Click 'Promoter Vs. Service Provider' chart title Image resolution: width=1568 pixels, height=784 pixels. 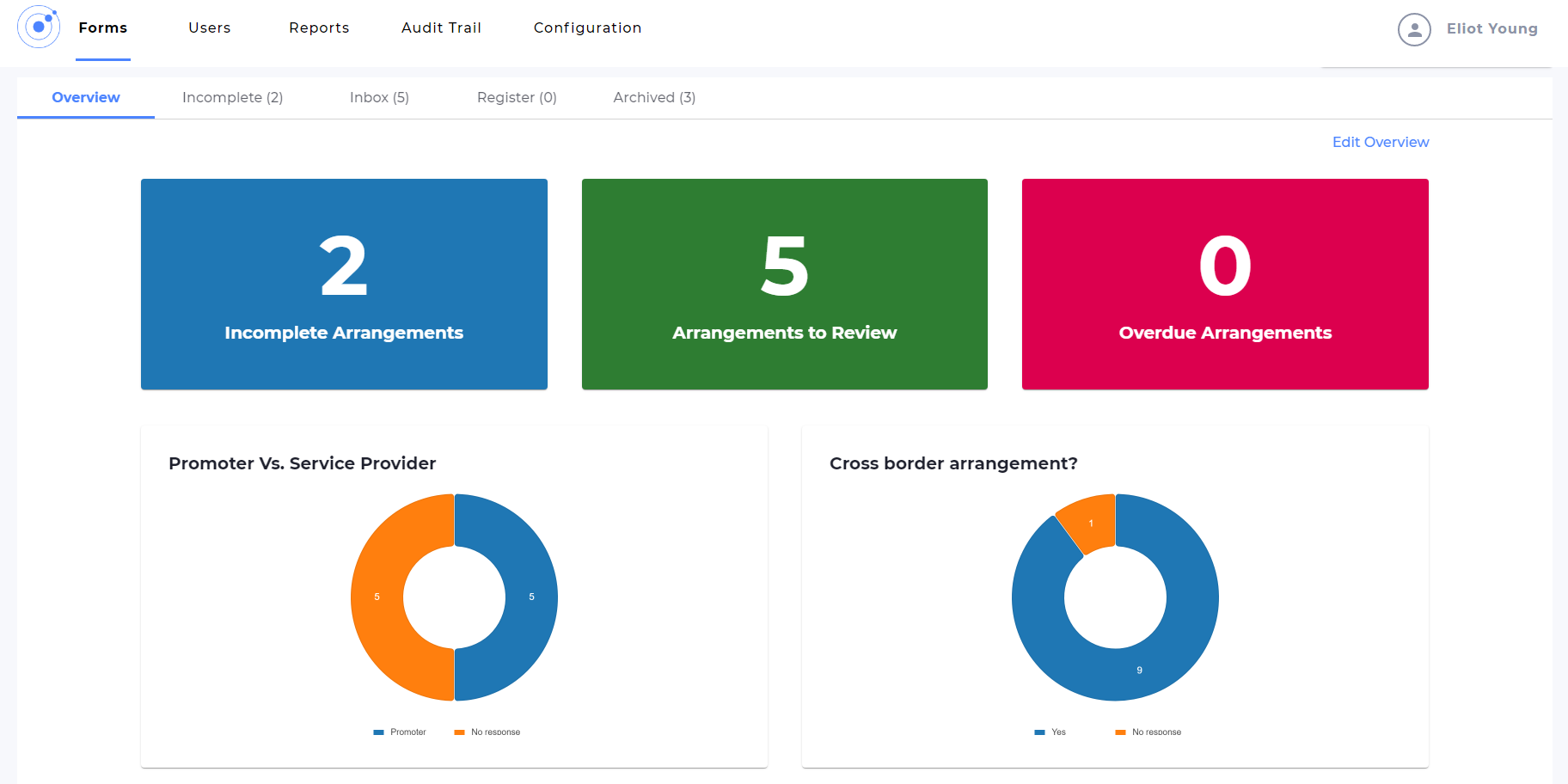coord(303,463)
